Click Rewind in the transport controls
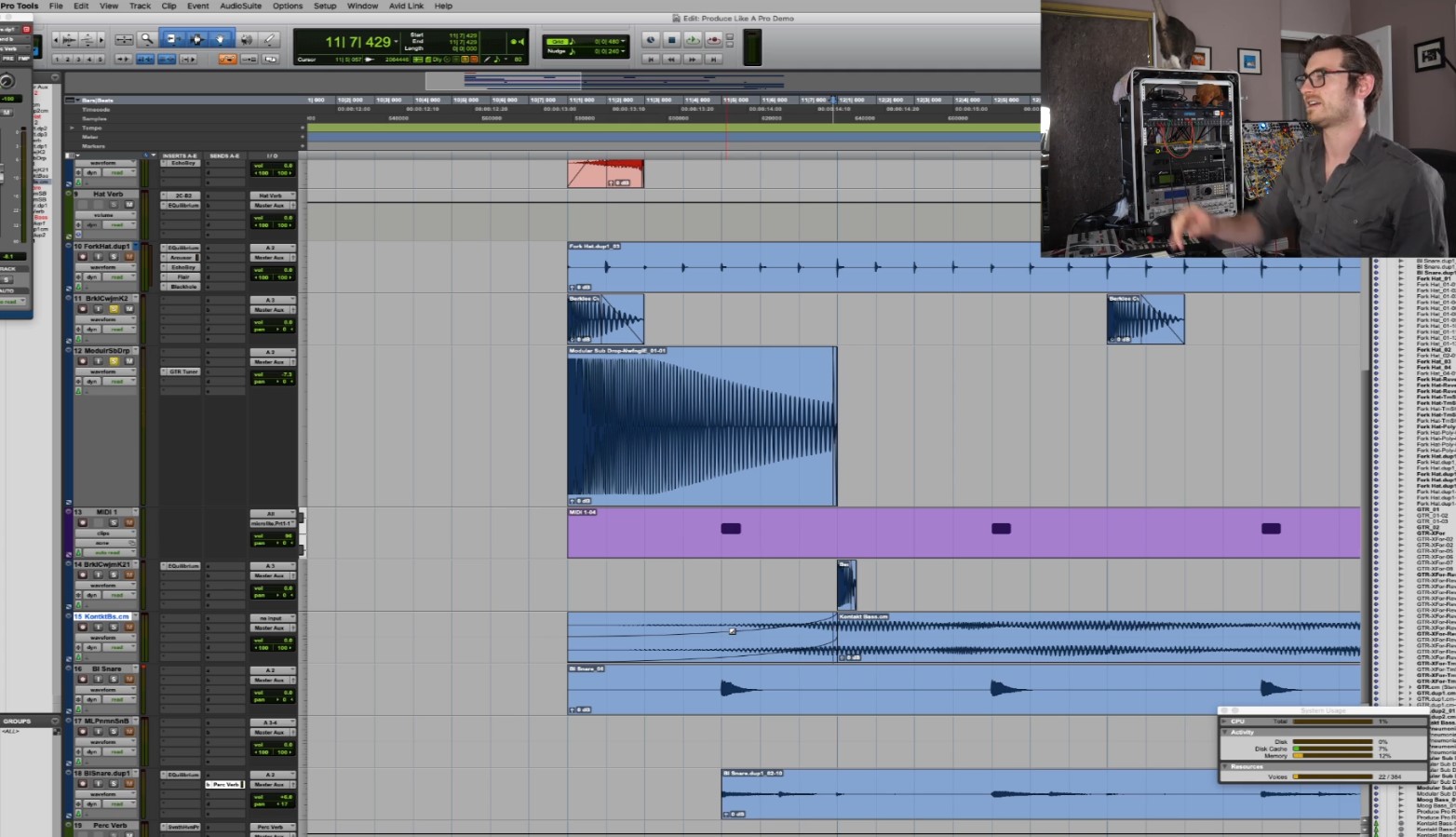Screen dimensions: 1456x837 pyautogui.click(x=671, y=59)
